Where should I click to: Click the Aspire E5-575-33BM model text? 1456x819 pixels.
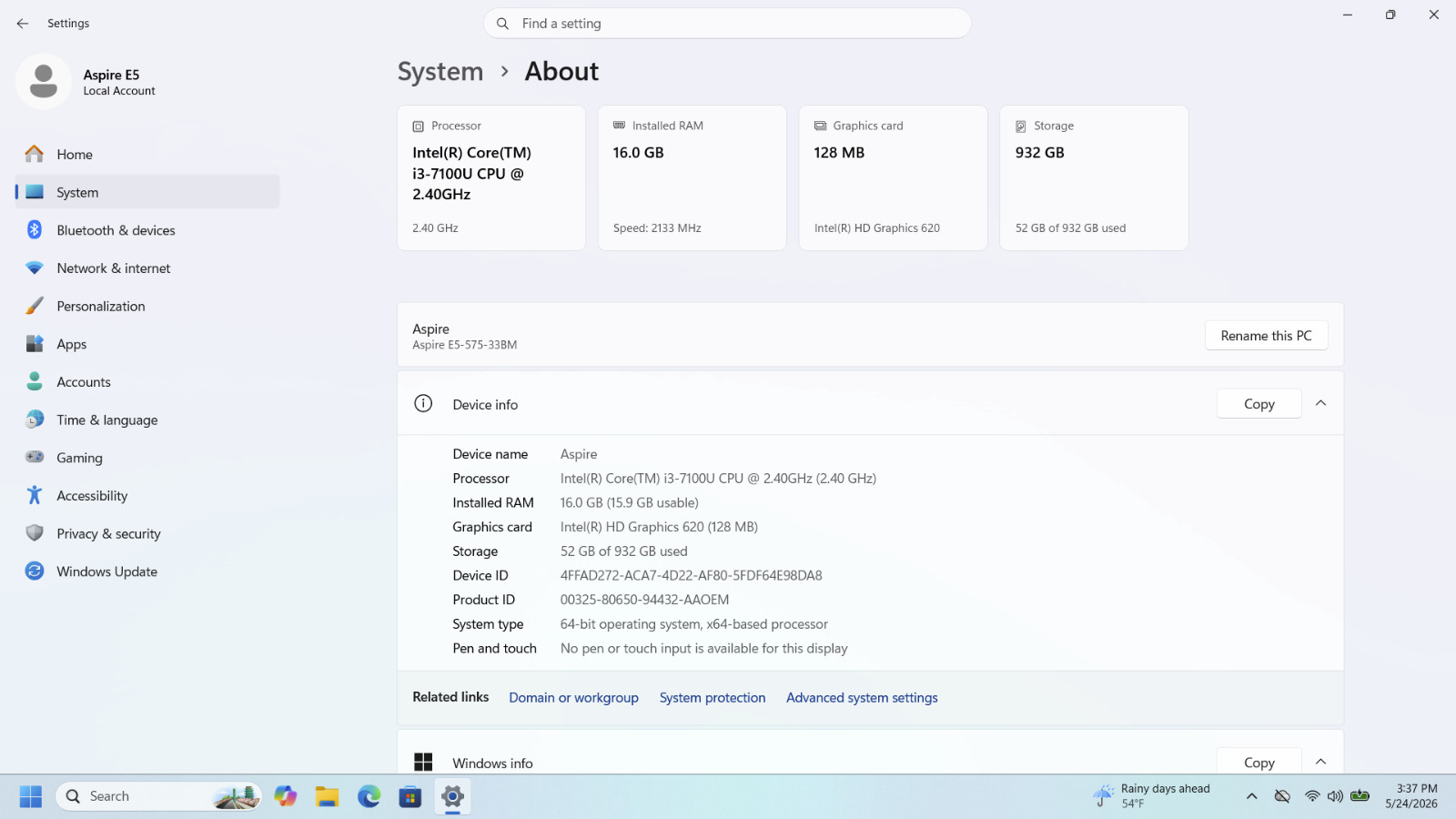click(465, 345)
